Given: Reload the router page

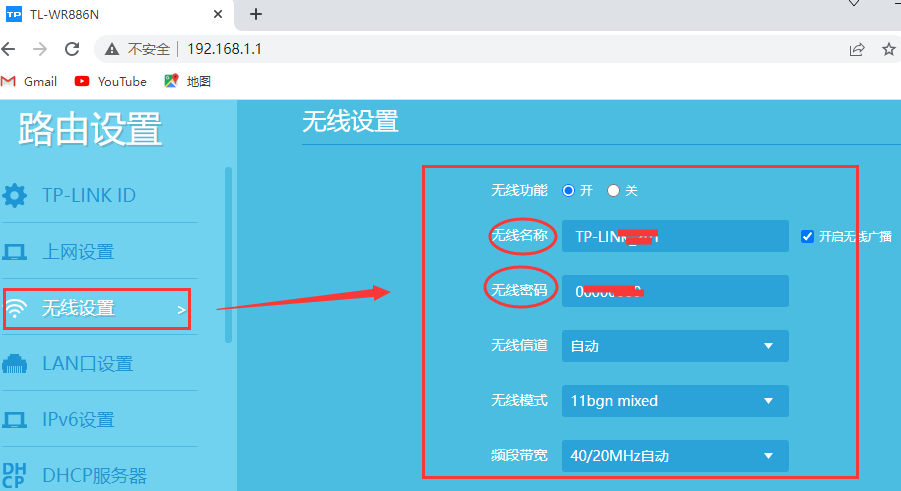Looking at the screenshot, I should (x=72, y=49).
